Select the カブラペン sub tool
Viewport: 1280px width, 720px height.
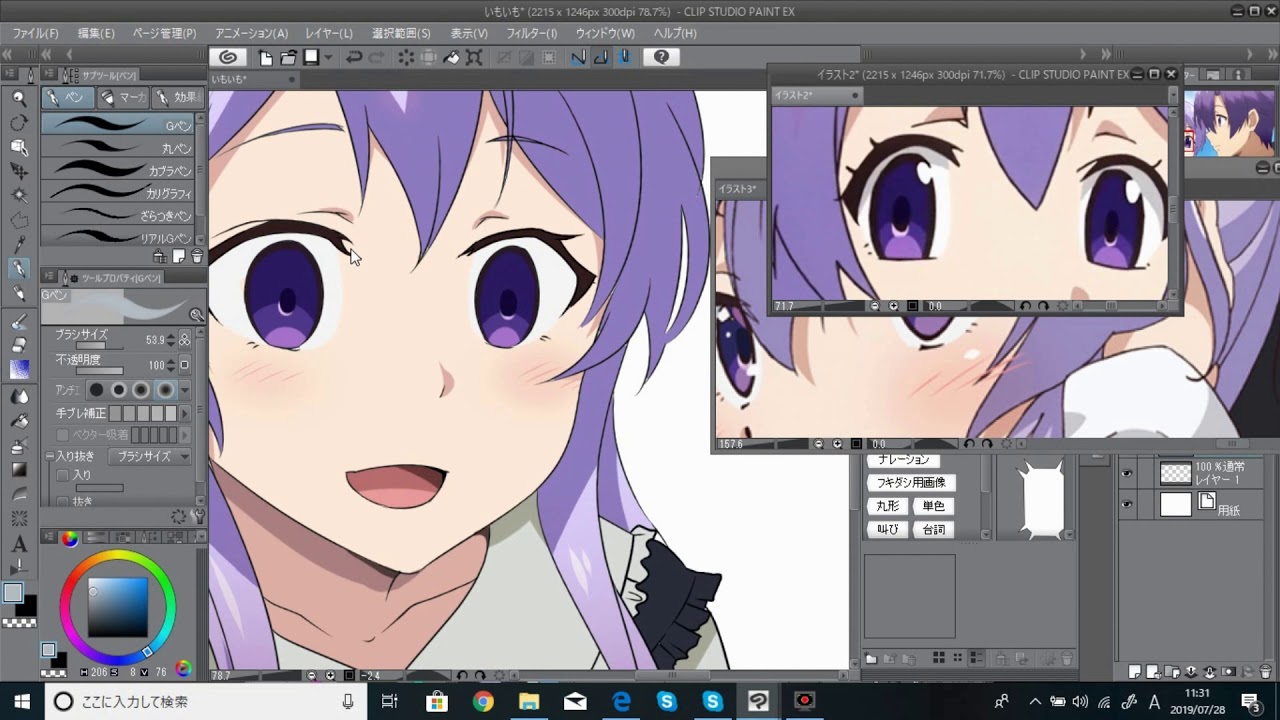[x=118, y=170]
